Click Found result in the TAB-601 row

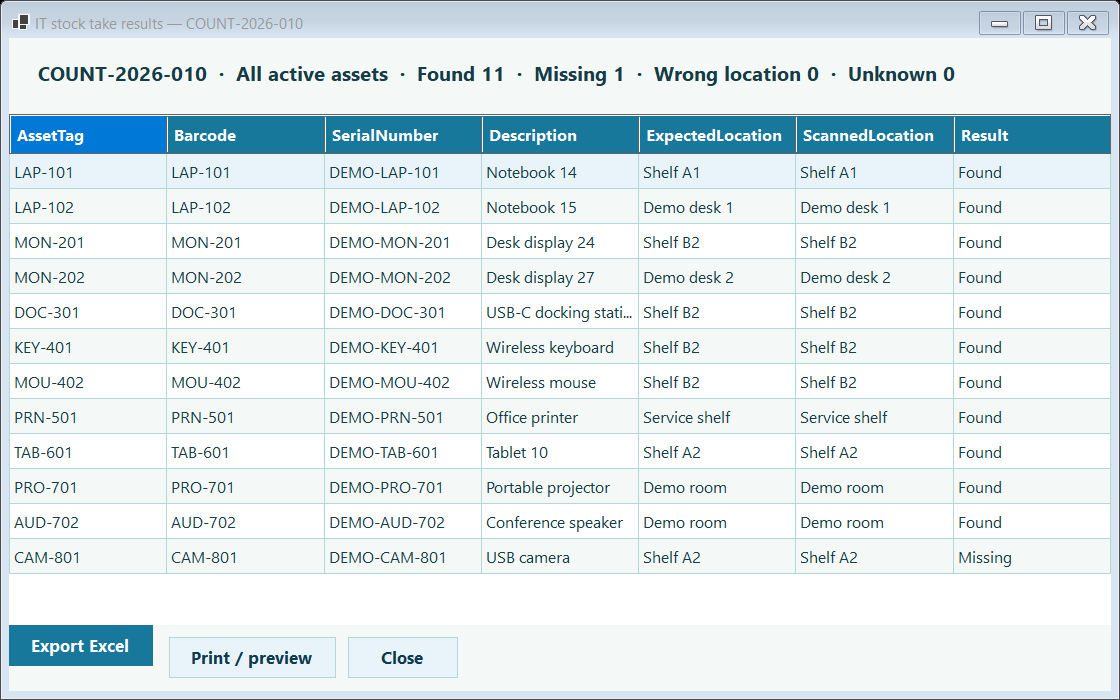coord(1031,452)
